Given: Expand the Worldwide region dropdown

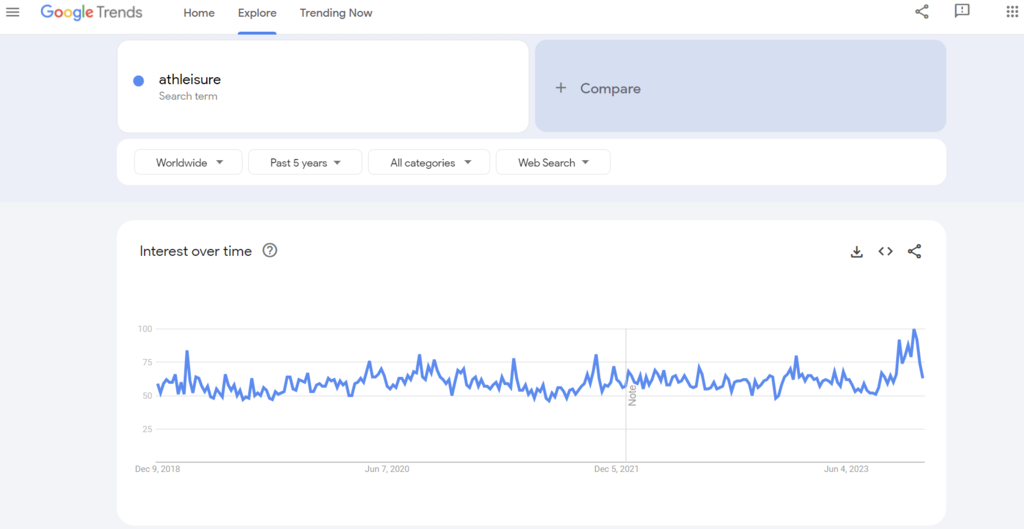Looking at the screenshot, I should (x=188, y=163).
